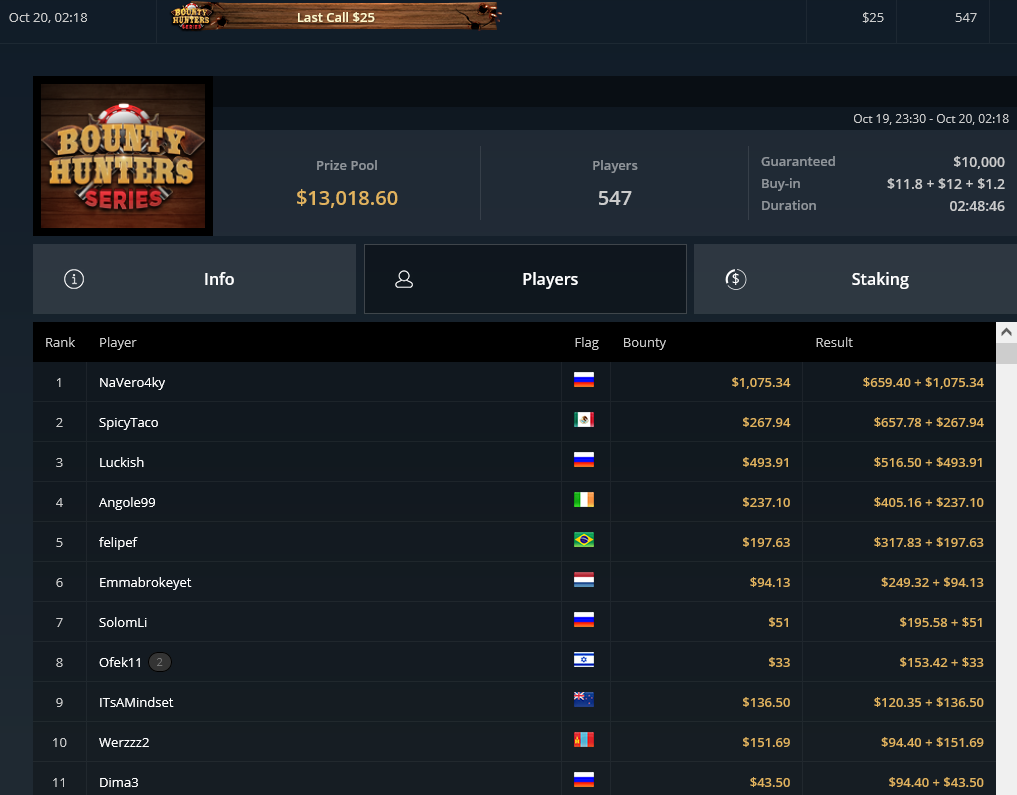Viewport: 1017px width, 795px height.
Task: Click SpicyTaco's Mexican flag icon
Action: click(x=584, y=420)
